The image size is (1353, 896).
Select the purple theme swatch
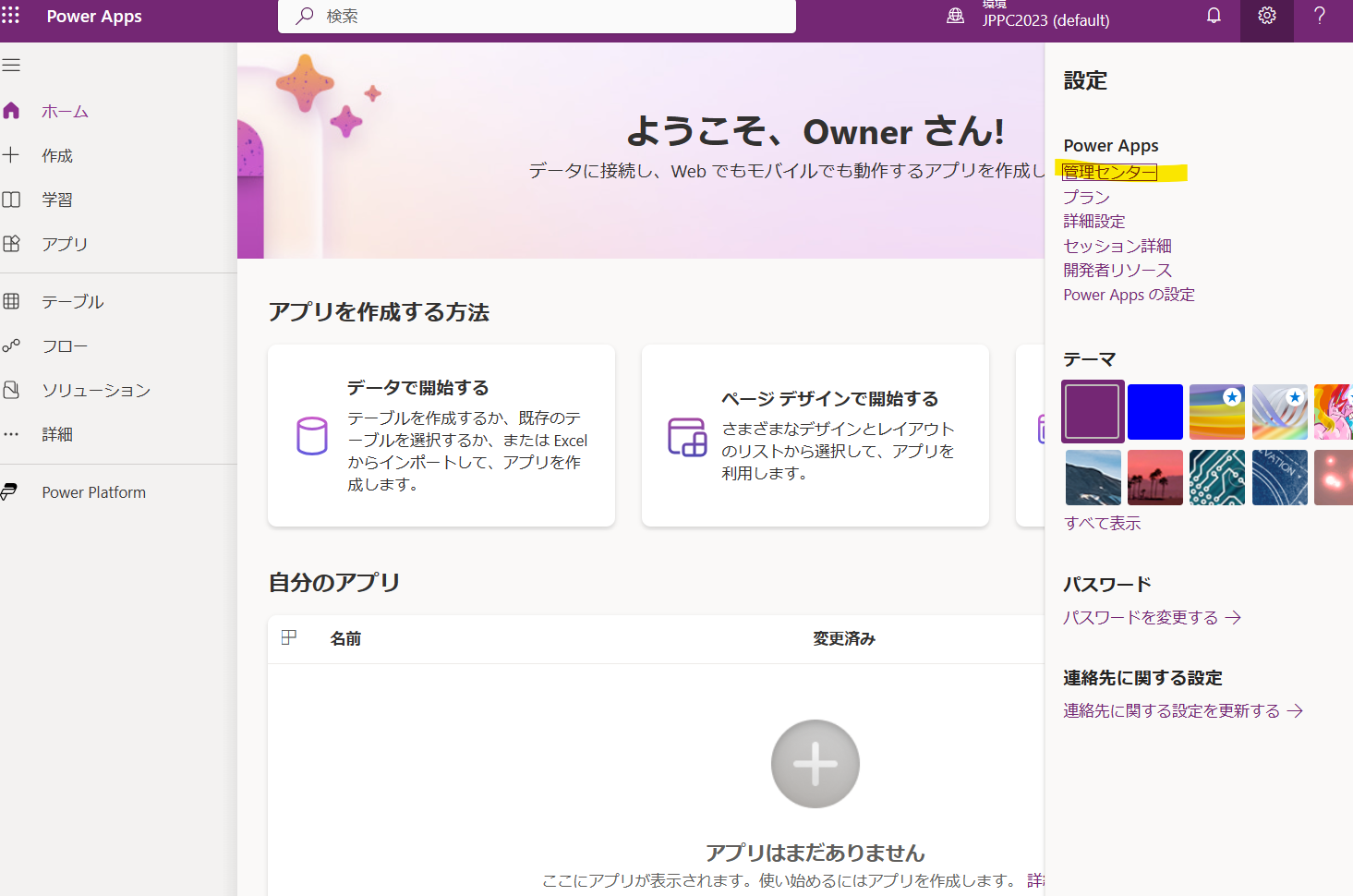[x=1093, y=412]
